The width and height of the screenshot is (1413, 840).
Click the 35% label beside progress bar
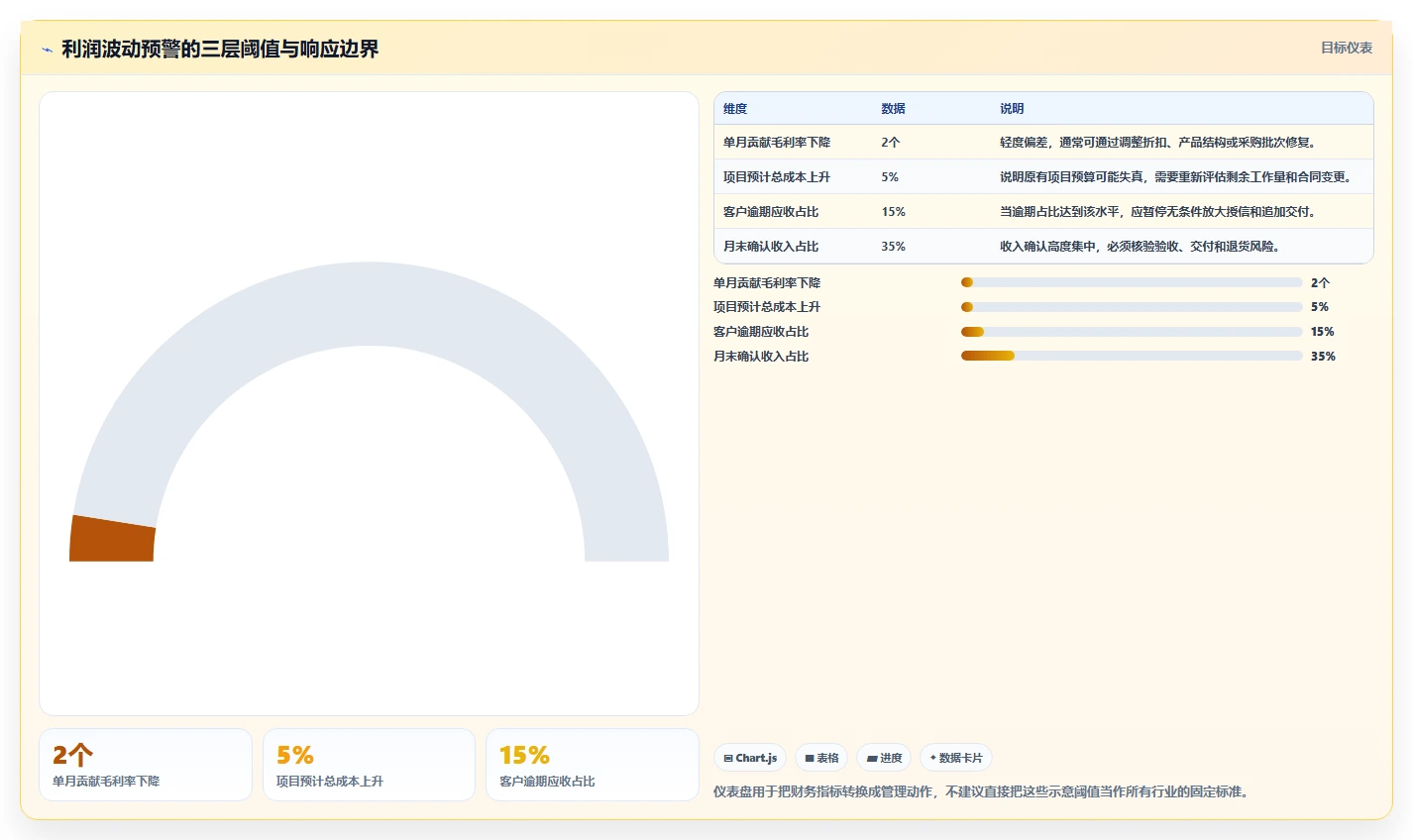(x=1323, y=357)
